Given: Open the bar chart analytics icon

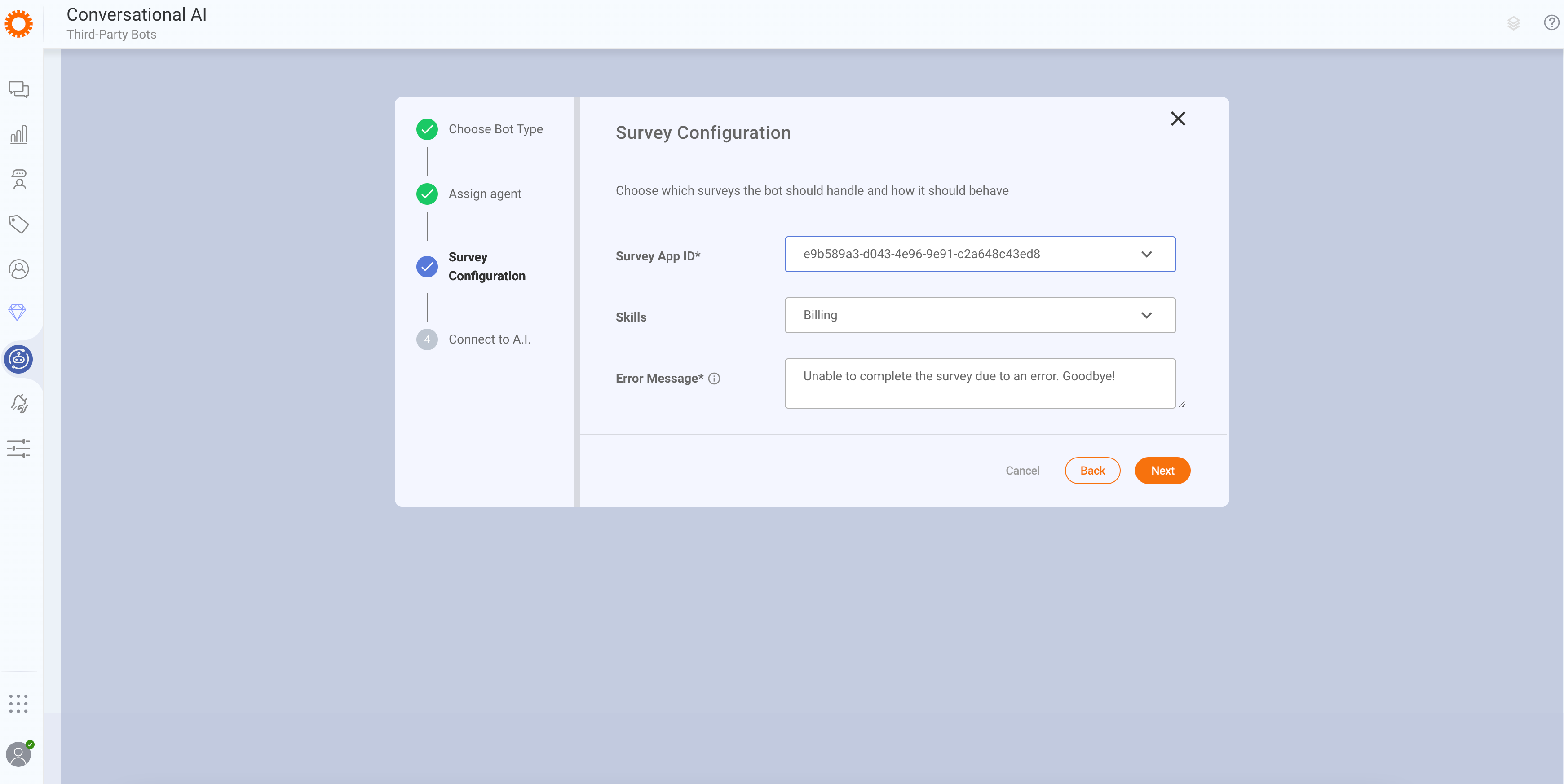Looking at the screenshot, I should 19,134.
